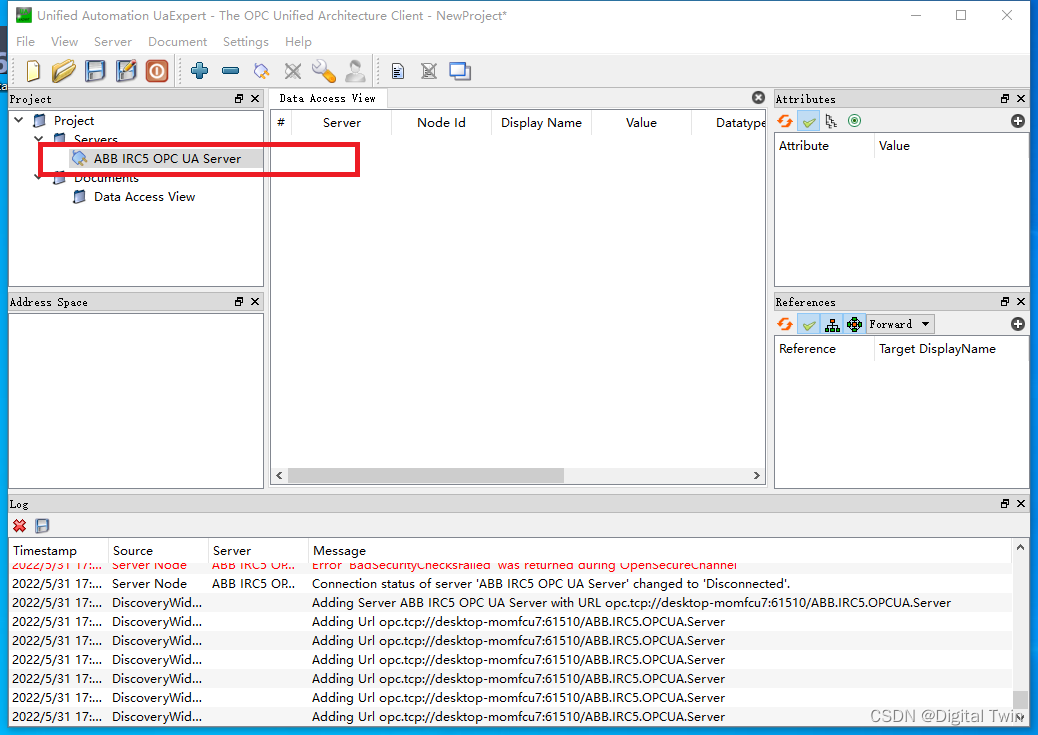Remove the document with the crossed page icon
The height and width of the screenshot is (735, 1038).
[x=428, y=70]
